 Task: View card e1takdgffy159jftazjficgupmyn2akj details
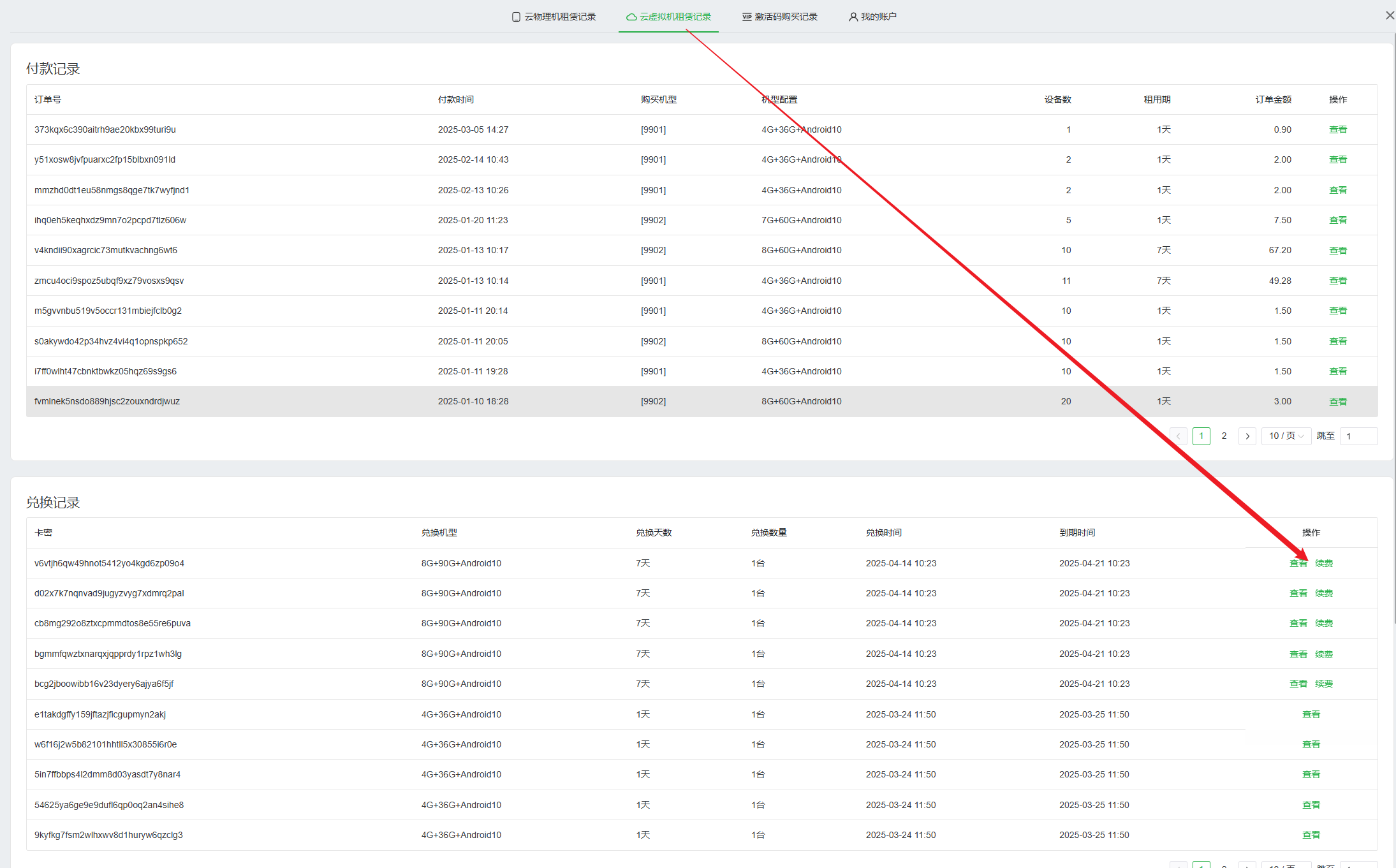click(1311, 714)
